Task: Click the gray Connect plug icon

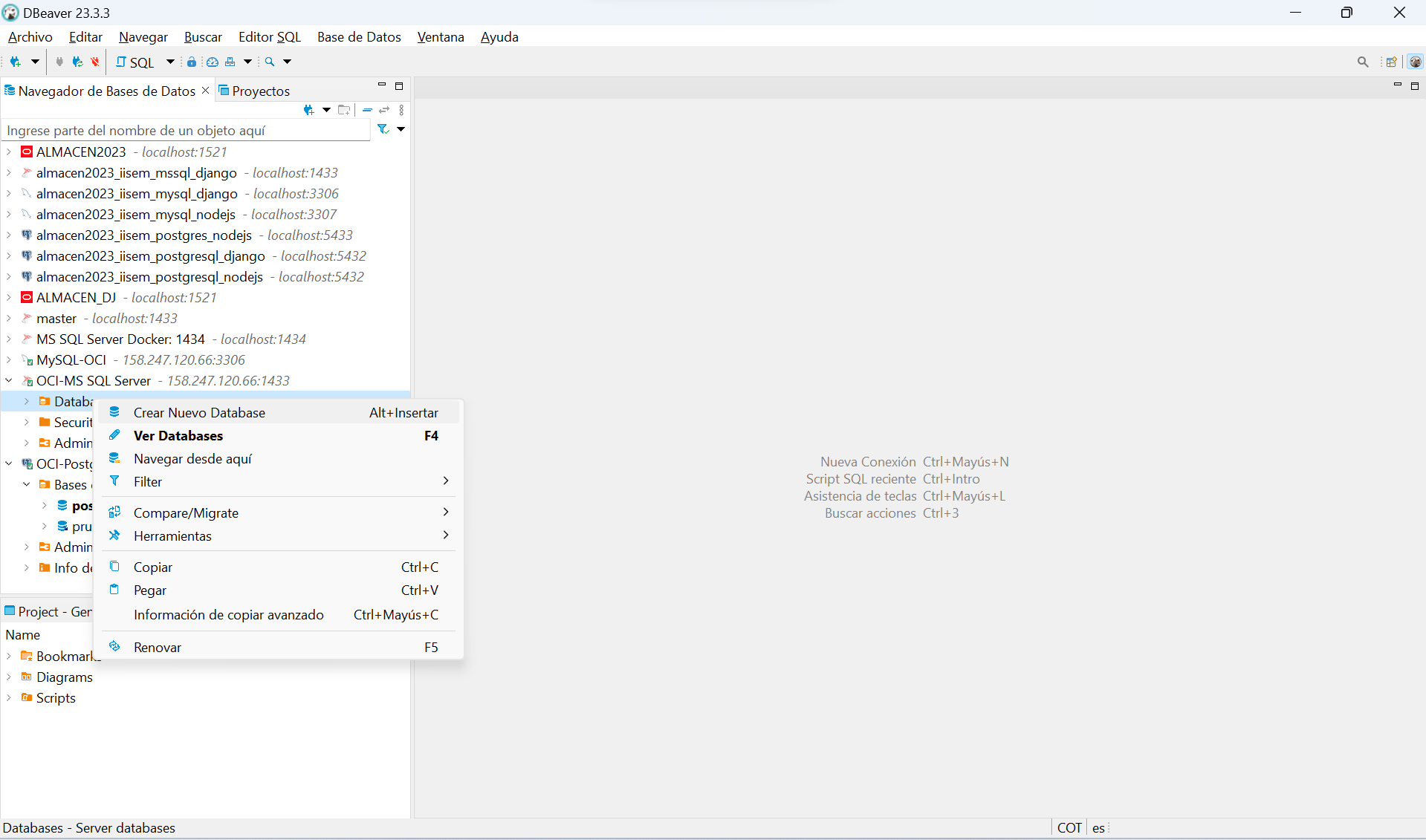Action: 59,62
